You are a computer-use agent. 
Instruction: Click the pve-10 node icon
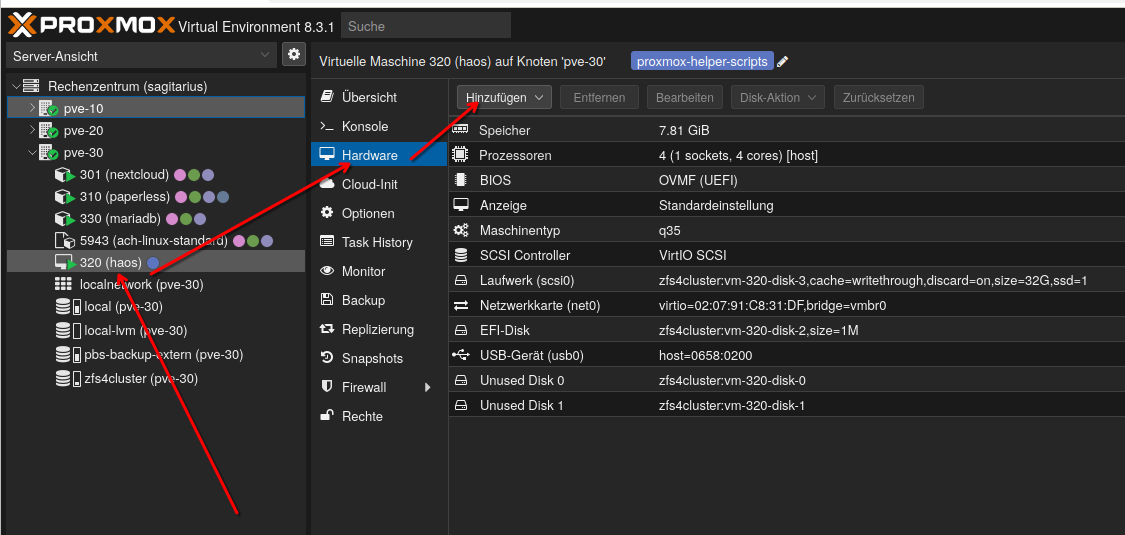coord(48,108)
